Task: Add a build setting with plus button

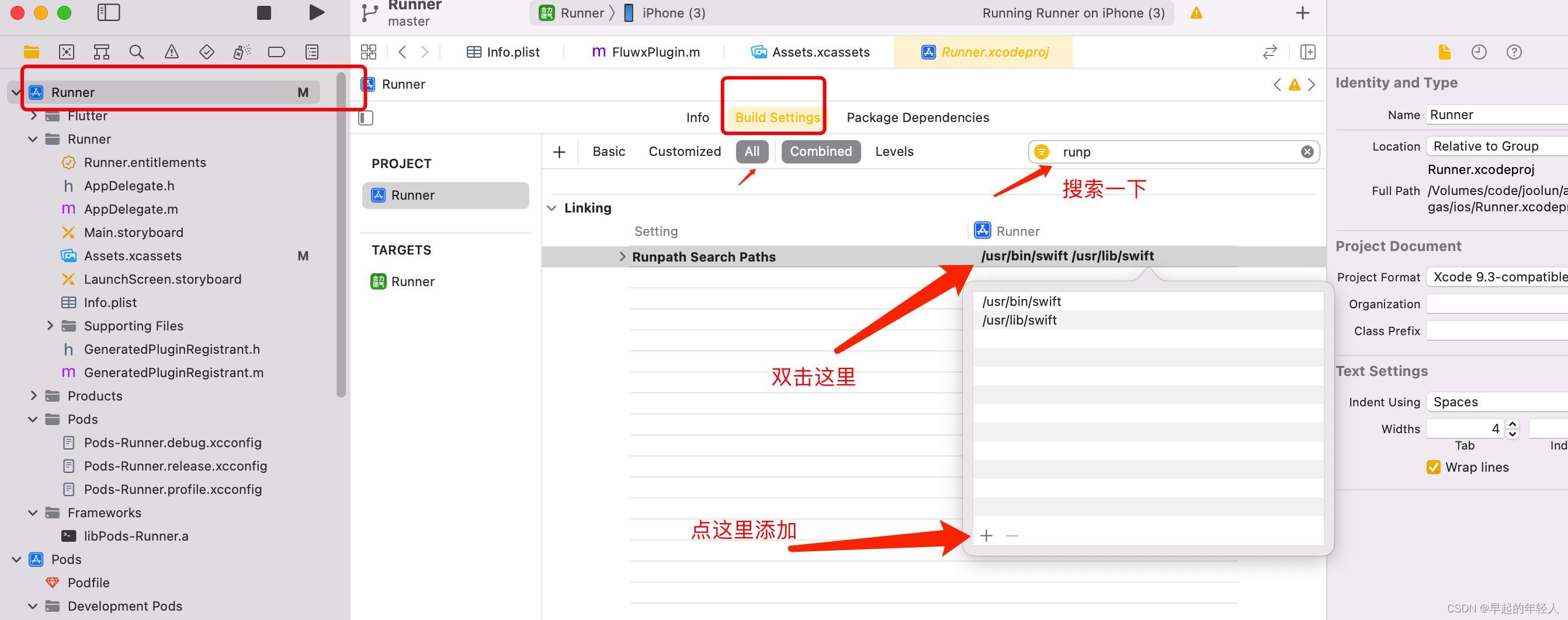Action: [x=560, y=152]
